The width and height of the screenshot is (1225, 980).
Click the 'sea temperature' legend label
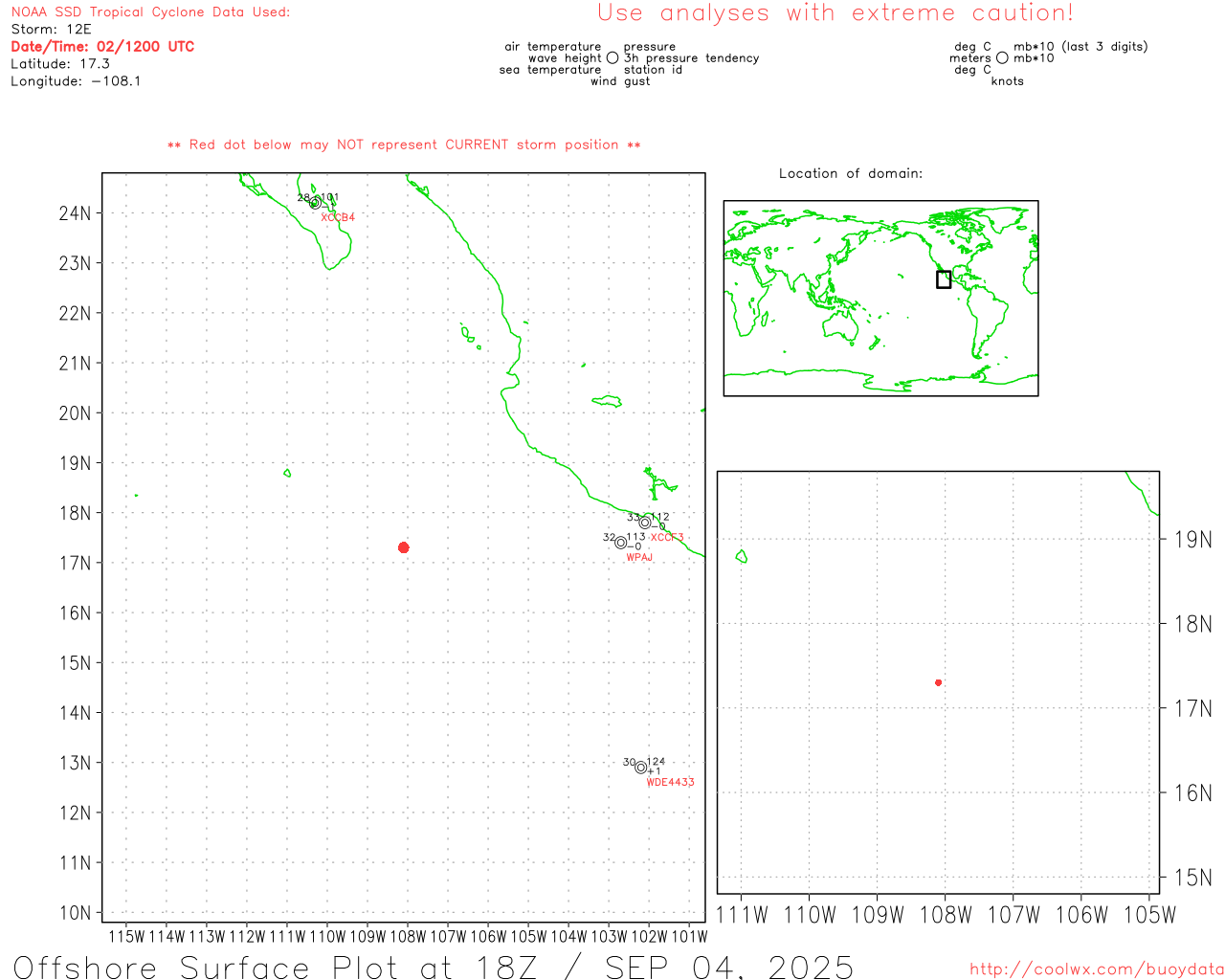[x=550, y=70]
